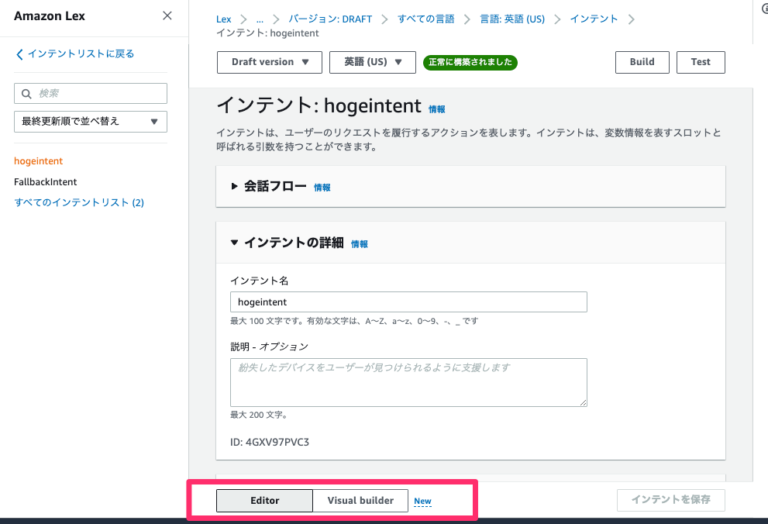Viewport: 768px width, 524px height.
Task: Open info link beside 会話フロー
Action: 322,188
